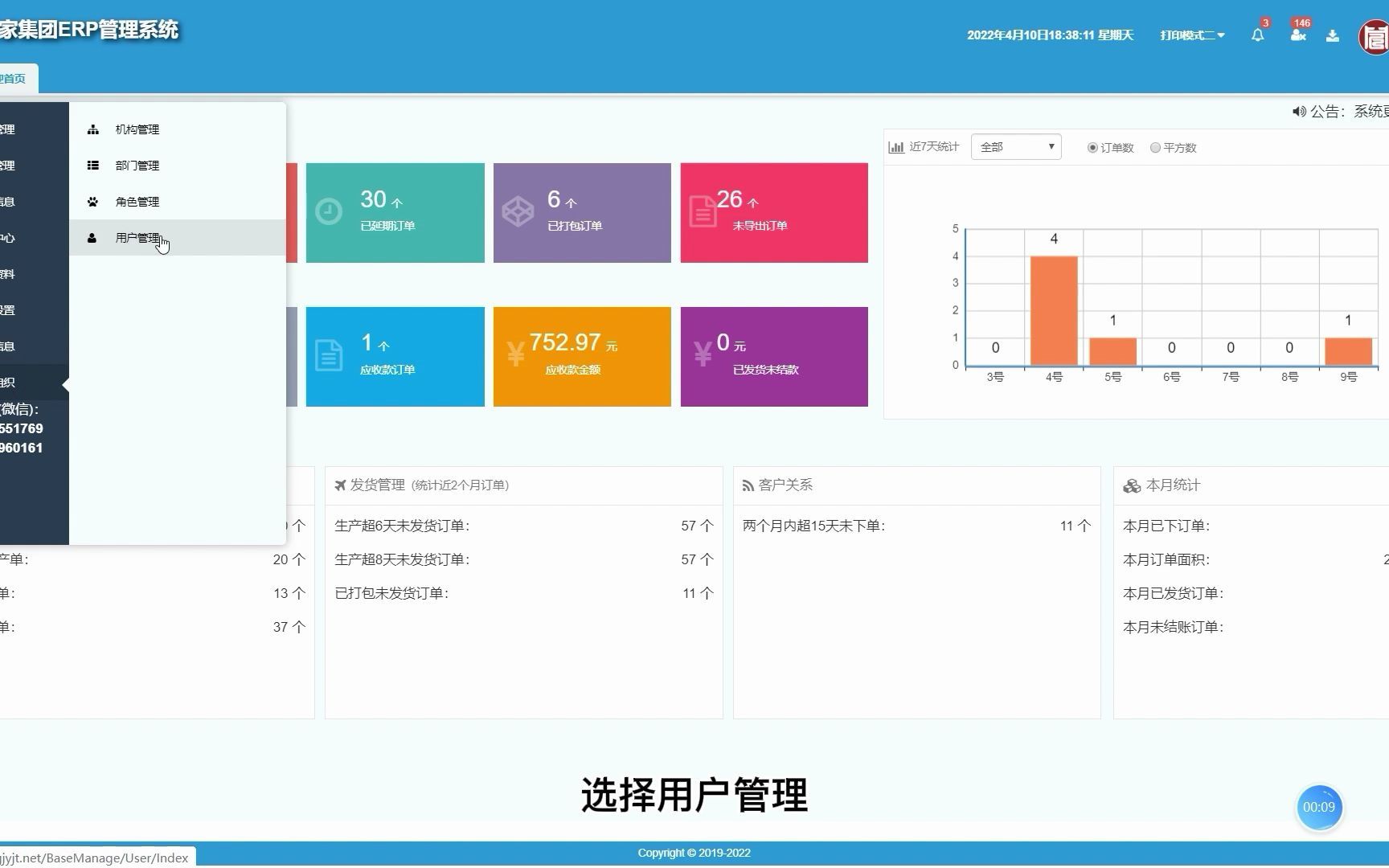Viewport: 1389px width, 868px height.
Task: Open the 全部 dropdown in the statistics panel
Action: pos(1016,147)
